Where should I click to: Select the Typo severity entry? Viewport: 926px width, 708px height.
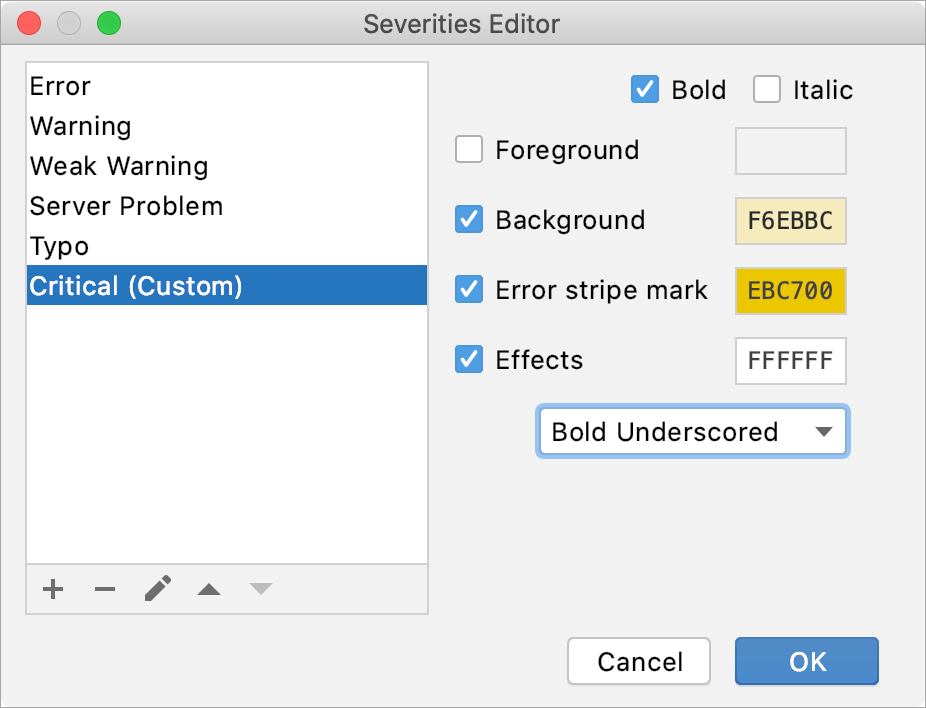coord(59,247)
